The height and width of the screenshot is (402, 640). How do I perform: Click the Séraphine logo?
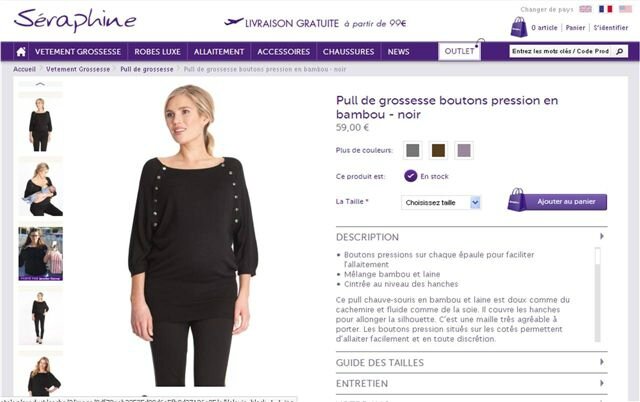[75, 20]
